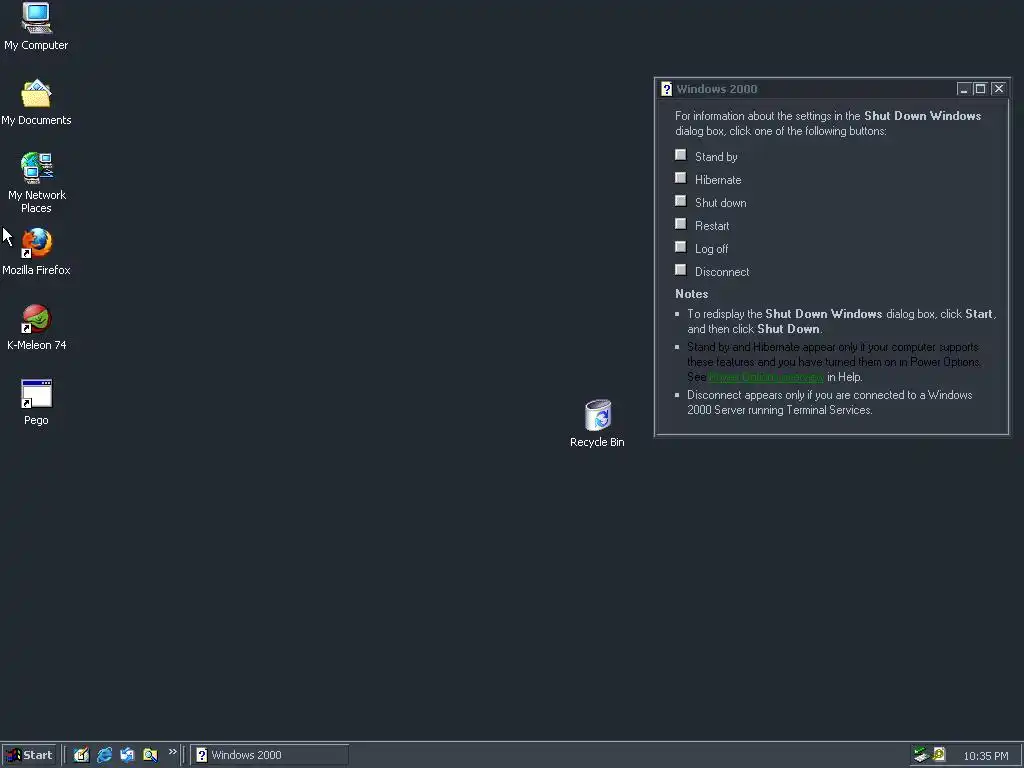
Task: Open the Power Options overview link
Action: click(x=766, y=377)
